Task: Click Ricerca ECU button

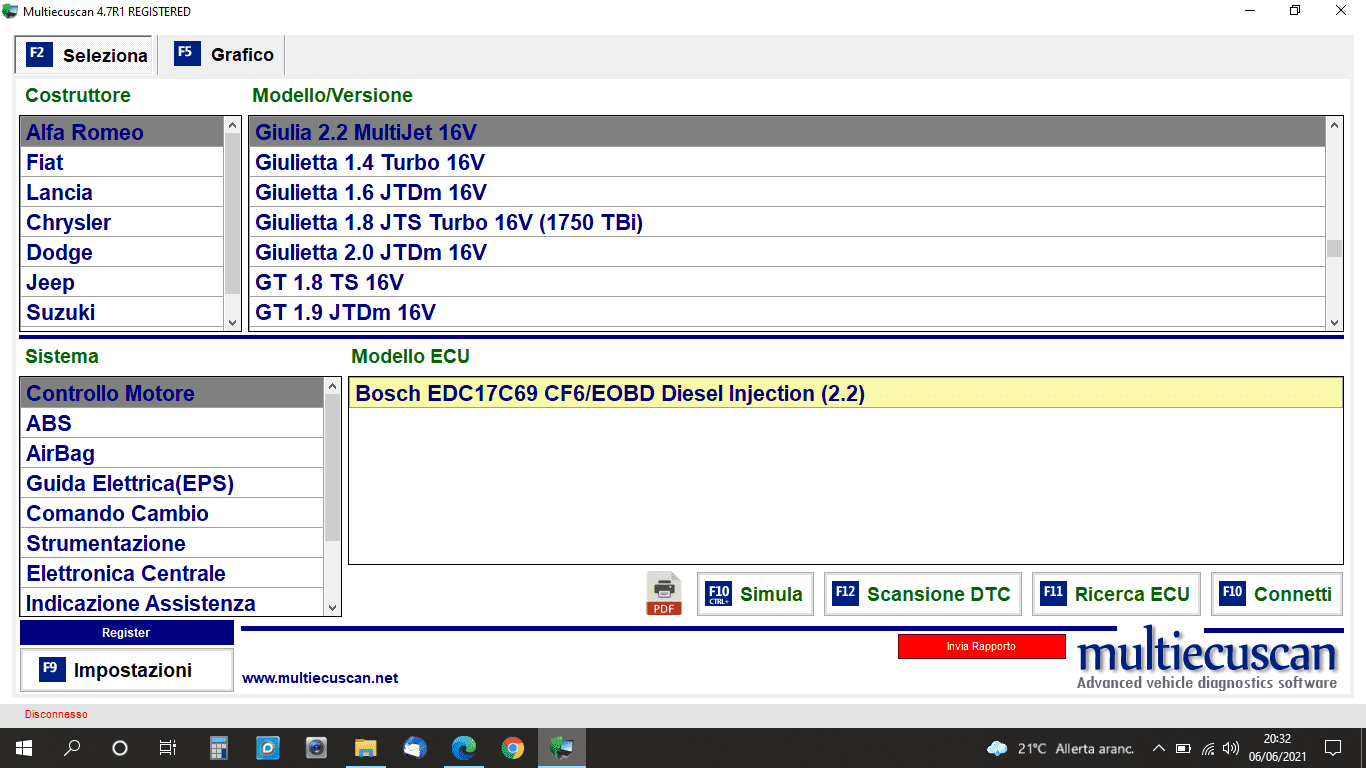Action: 1116,594
